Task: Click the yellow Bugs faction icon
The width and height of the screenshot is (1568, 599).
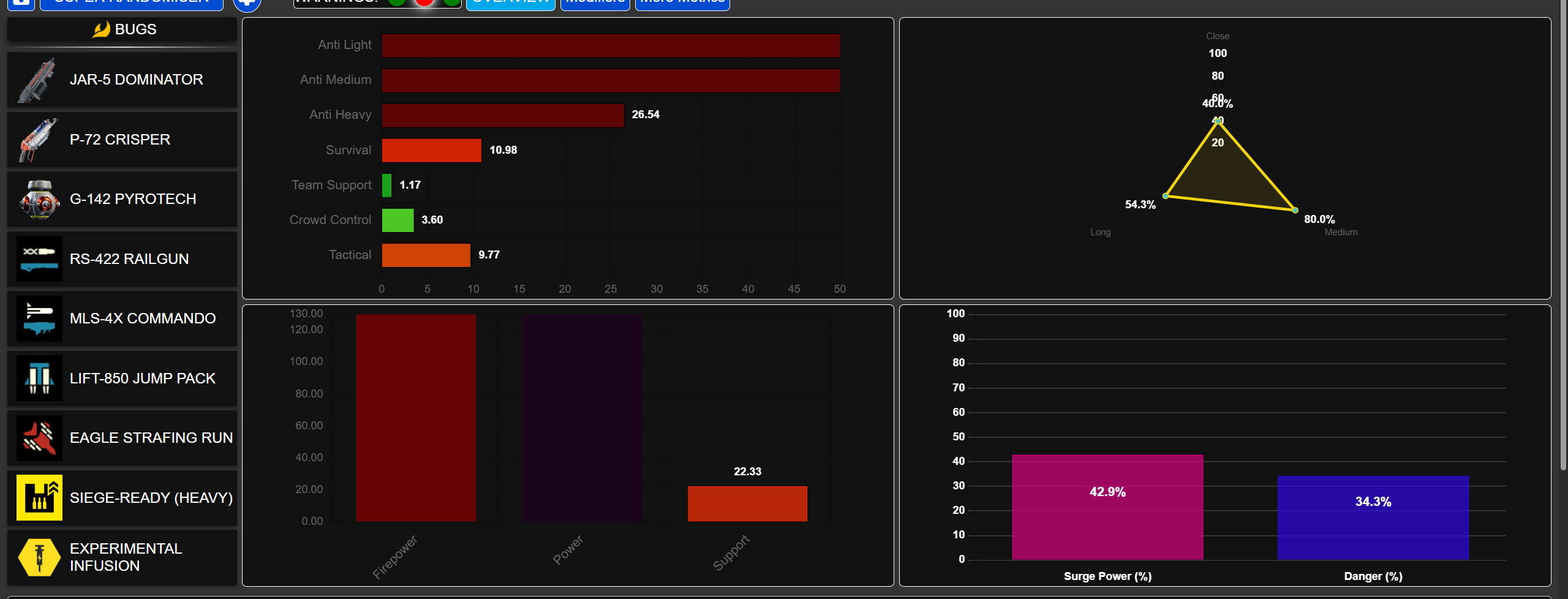Action: [101, 29]
